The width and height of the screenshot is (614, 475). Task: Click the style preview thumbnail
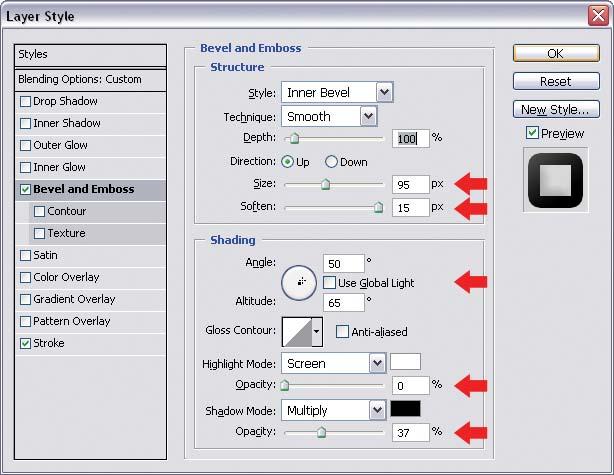pos(556,180)
